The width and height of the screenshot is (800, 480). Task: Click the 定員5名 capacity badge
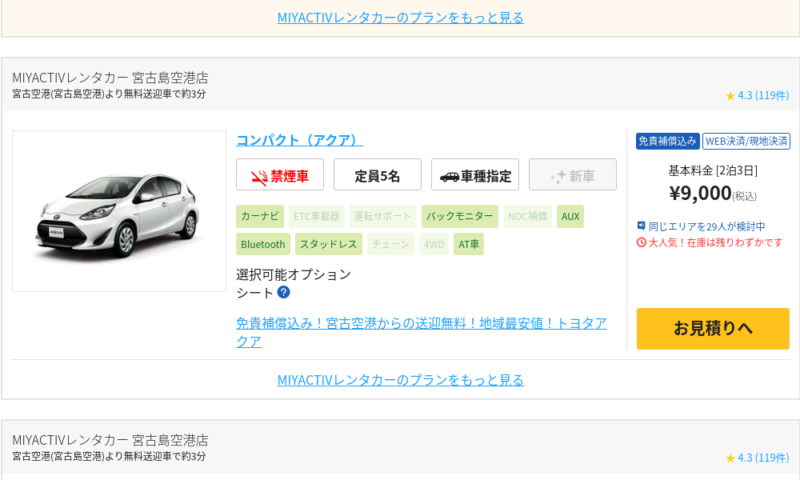[x=378, y=174]
